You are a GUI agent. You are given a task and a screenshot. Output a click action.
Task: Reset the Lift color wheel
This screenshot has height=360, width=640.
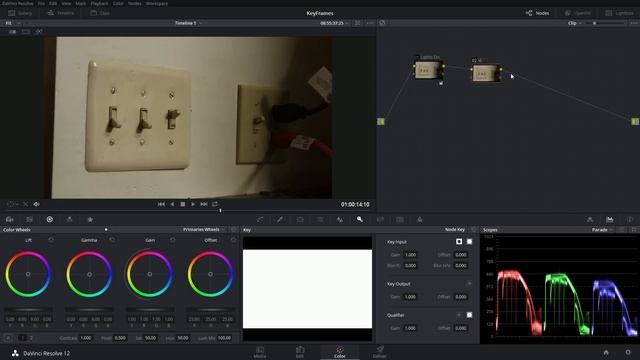click(x=51, y=240)
